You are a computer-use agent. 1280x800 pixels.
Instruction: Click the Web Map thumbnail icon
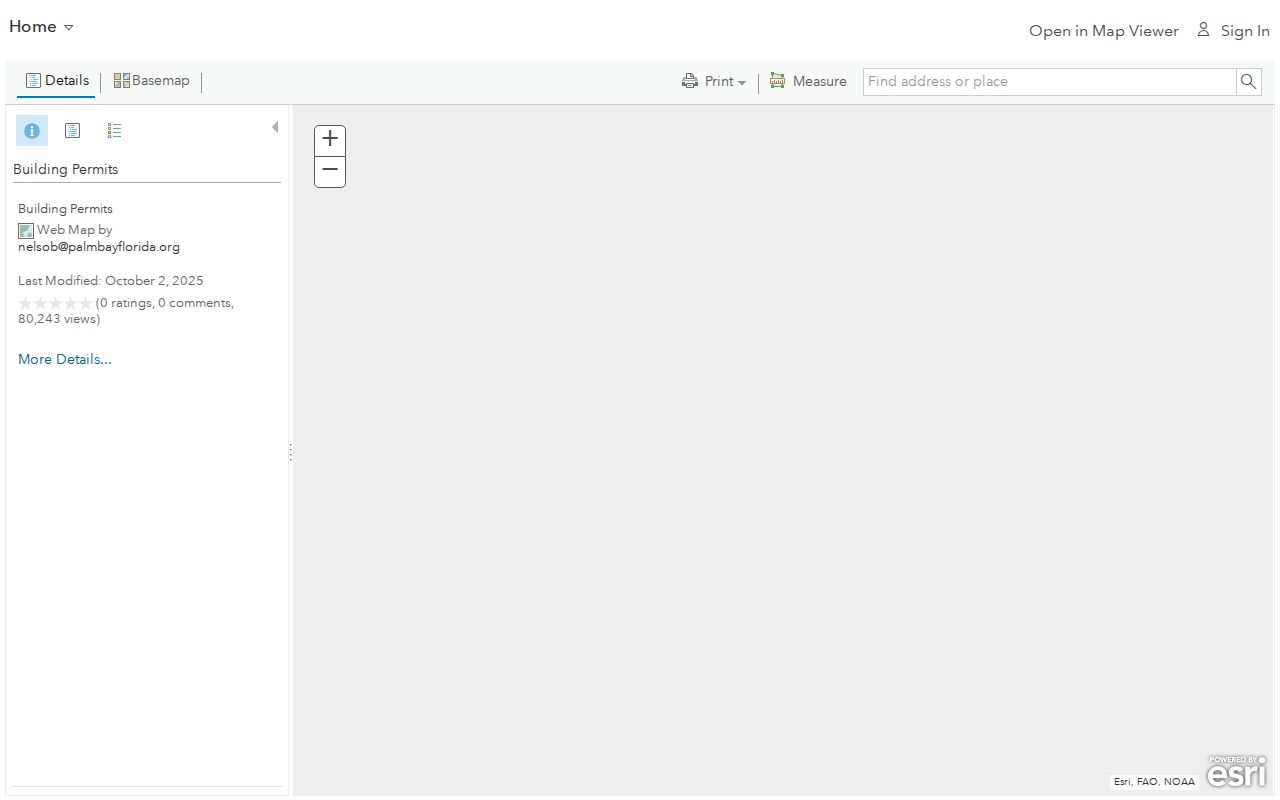tap(26, 231)
